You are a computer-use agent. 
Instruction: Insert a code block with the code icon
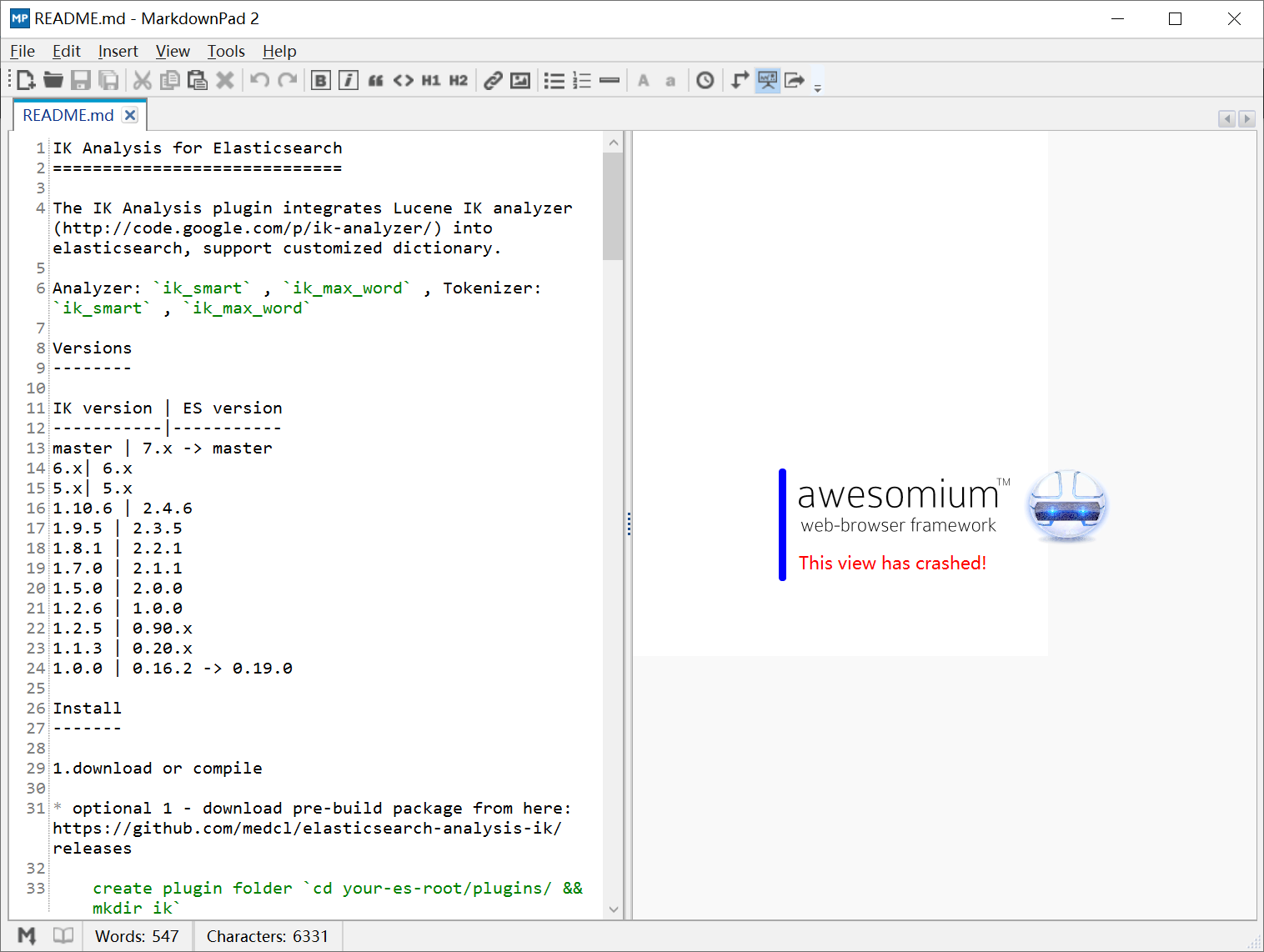[x=403, y=80]
